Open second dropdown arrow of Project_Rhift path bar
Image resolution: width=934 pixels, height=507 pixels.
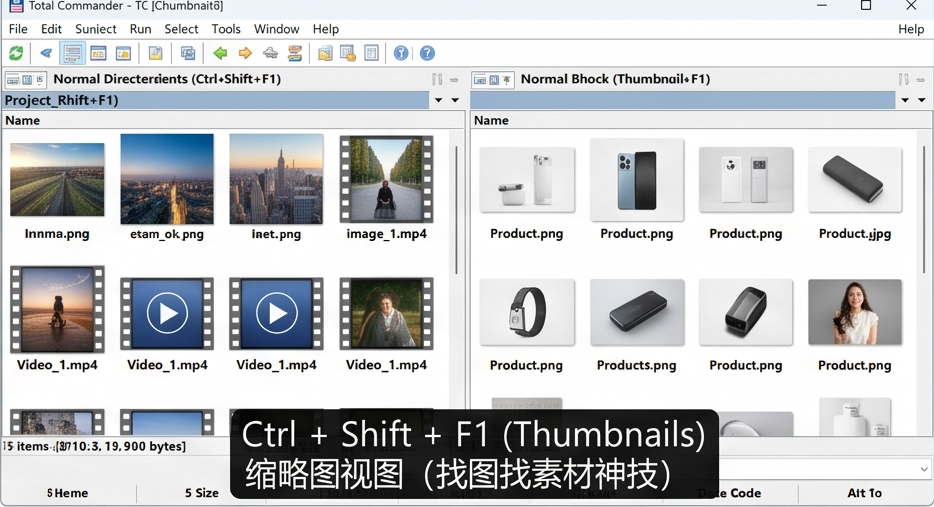pyautogui.click(x=455, y=100)
